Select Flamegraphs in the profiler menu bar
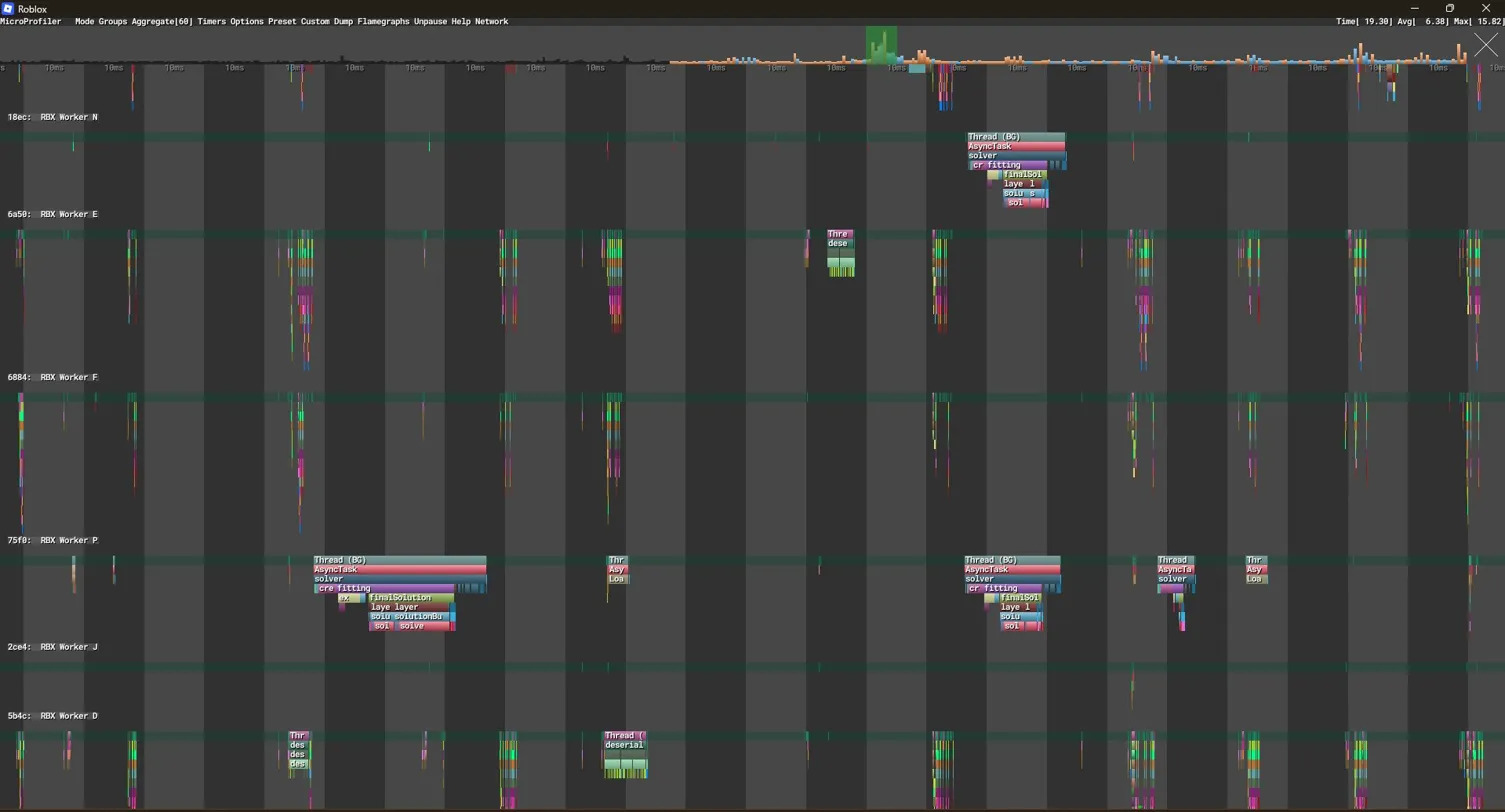The width and height of the screenshot is (1505, 812). pyautogui.click(x=384, y=21)
